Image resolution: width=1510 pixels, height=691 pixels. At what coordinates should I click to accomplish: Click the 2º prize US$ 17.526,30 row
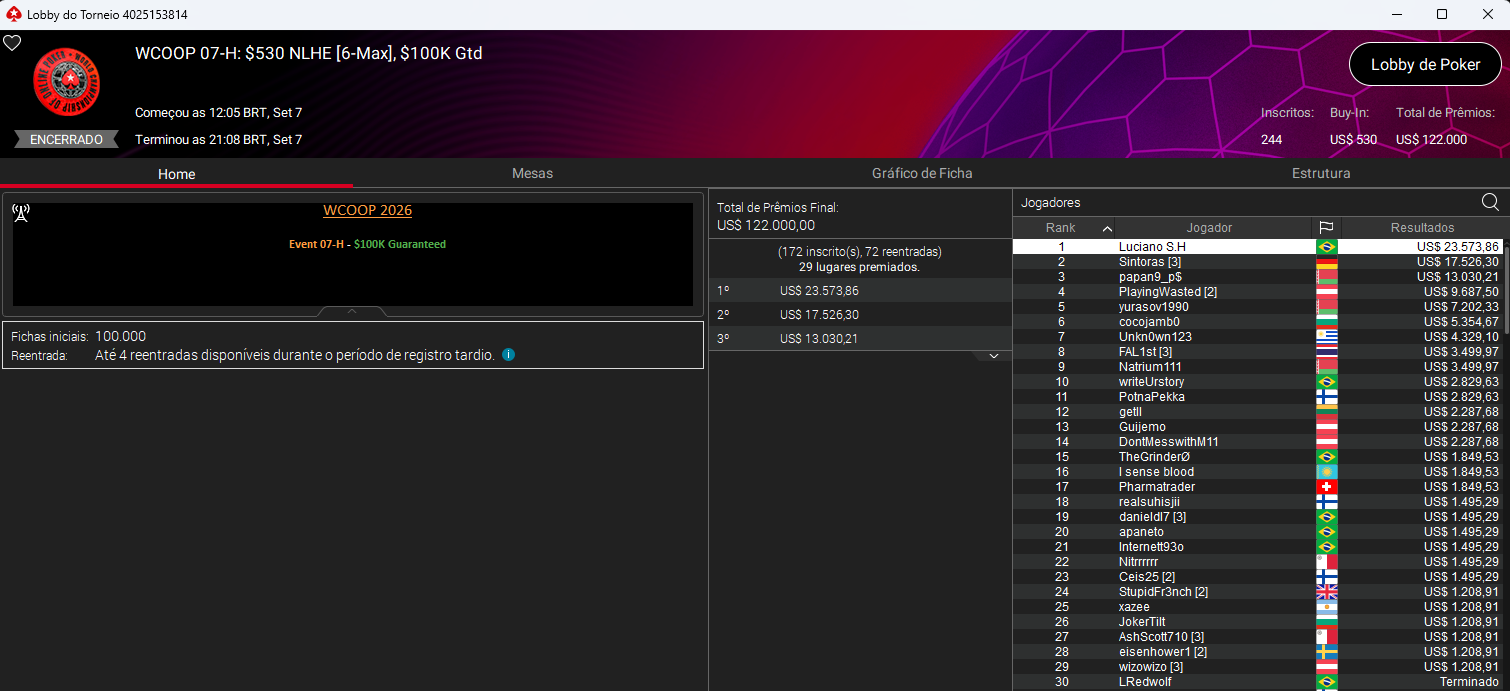(860, 315)
